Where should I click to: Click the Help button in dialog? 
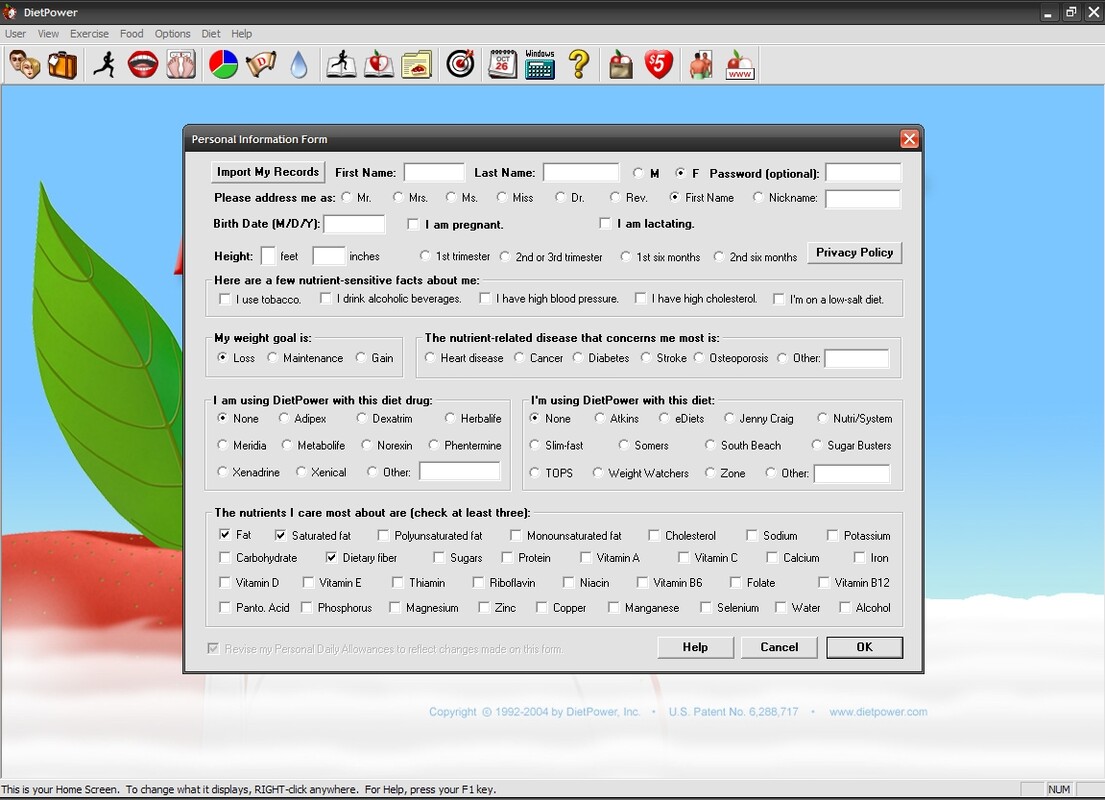695,647
